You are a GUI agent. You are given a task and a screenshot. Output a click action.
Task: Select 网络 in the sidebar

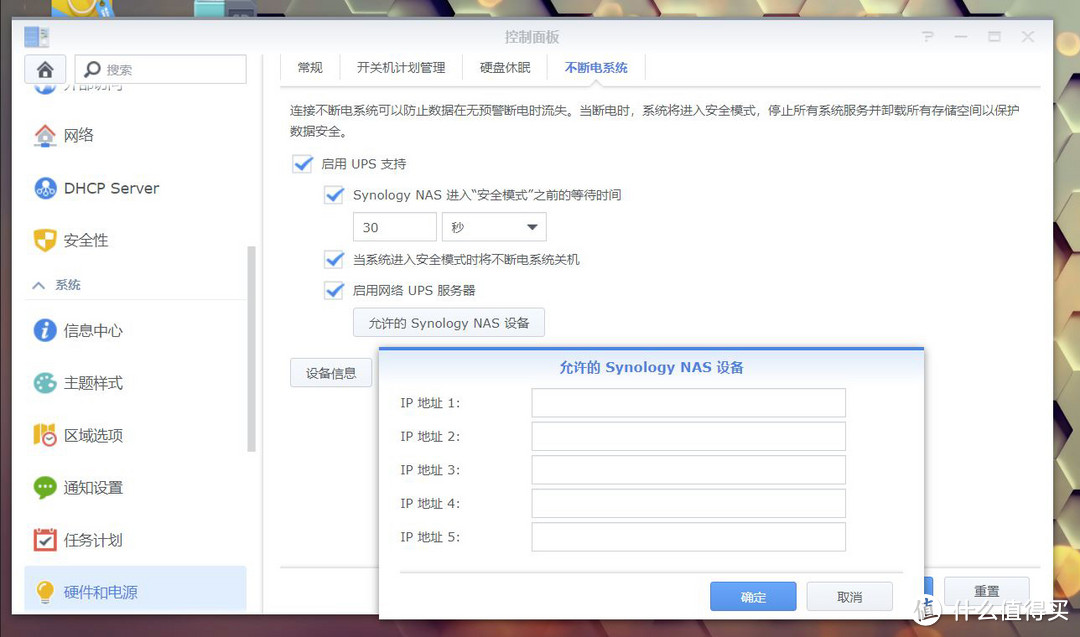click(135, 135)
